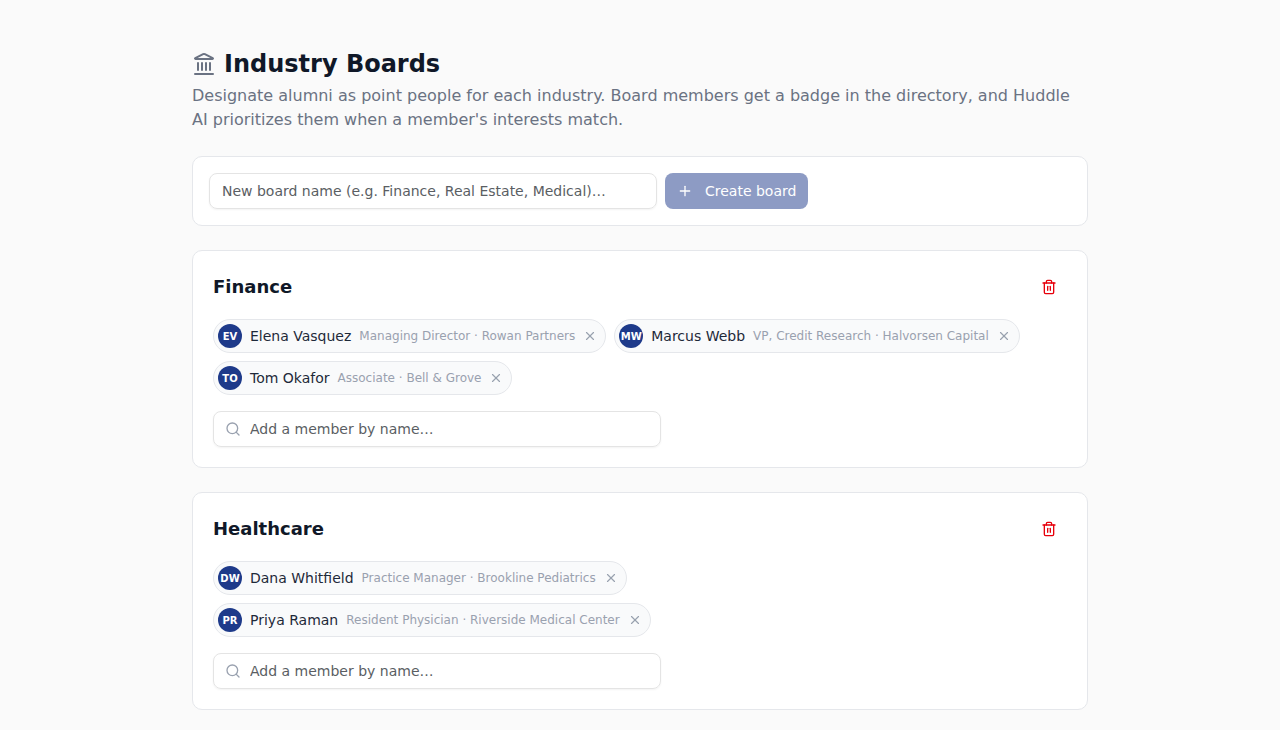Focus Finance's Add a member field
The width and height of the screenshot is (1280, 730).
pyautogui.click(x=437, y=429)
